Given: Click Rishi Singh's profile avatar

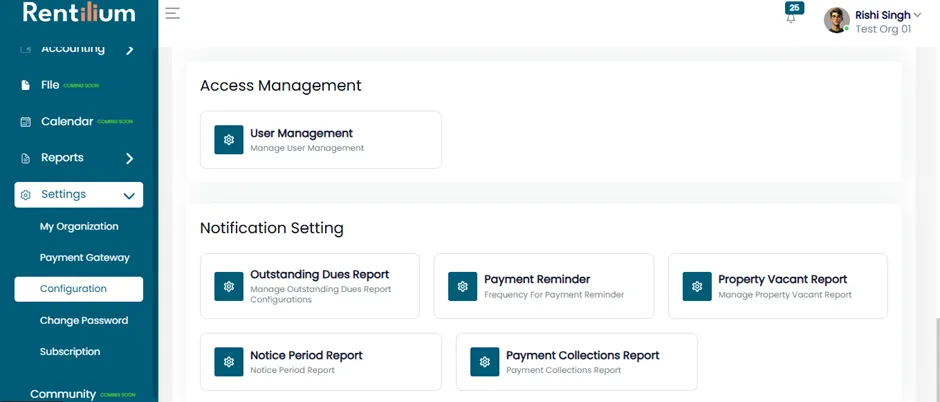Looking at the screenshot, I should click(837, 20).
